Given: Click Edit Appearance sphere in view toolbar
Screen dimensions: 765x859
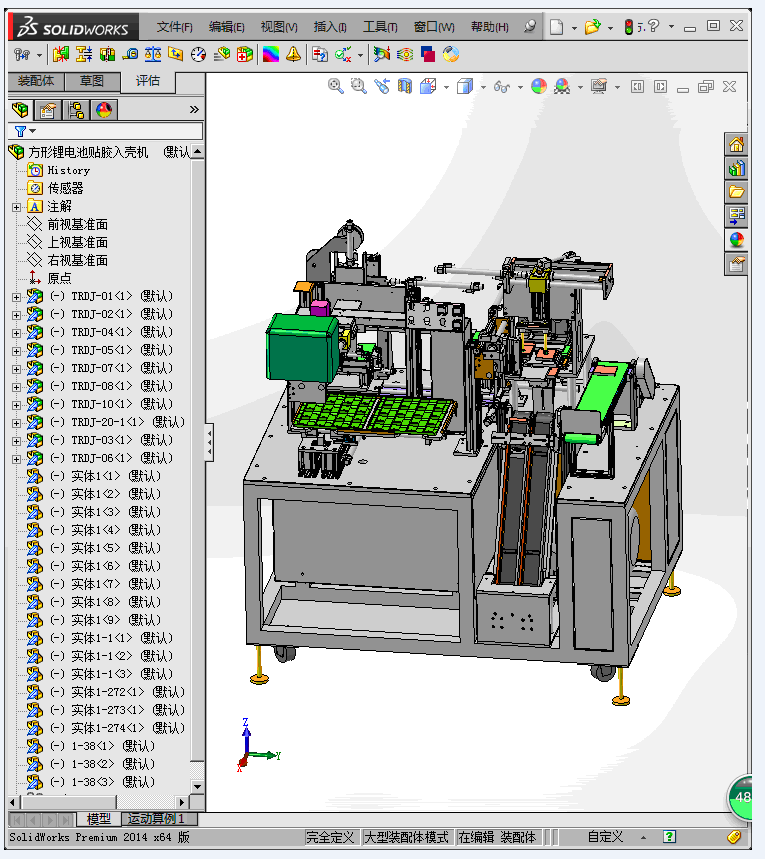Looking at the screenshot, I should pos(539,86).
